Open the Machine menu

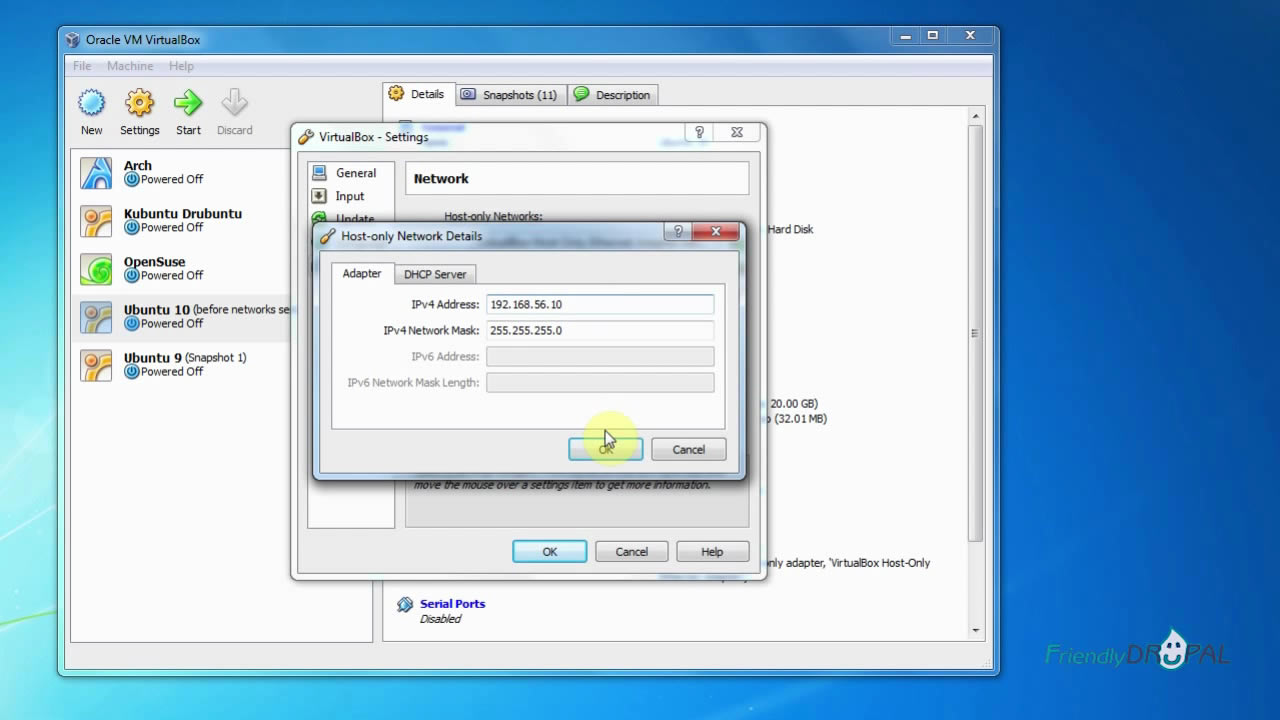(x=130, y=66)
